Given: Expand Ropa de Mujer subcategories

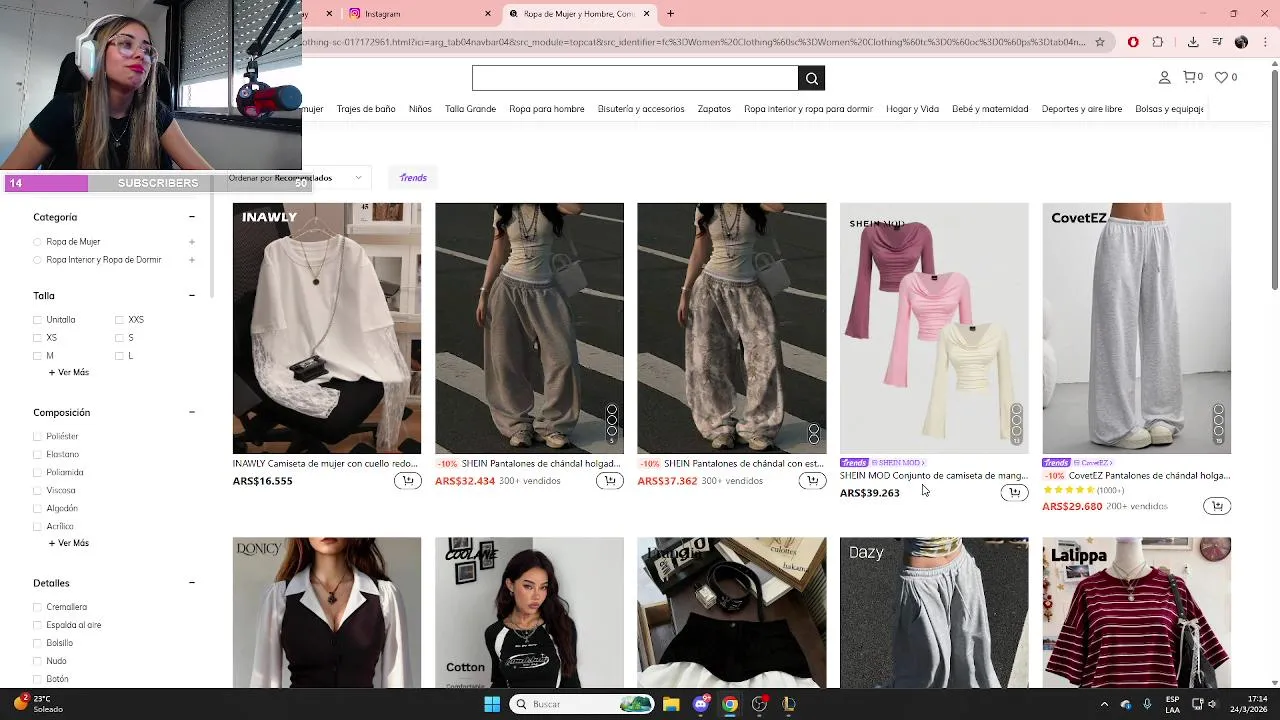Looking at the screenshot, I should (x=191, y=242).
